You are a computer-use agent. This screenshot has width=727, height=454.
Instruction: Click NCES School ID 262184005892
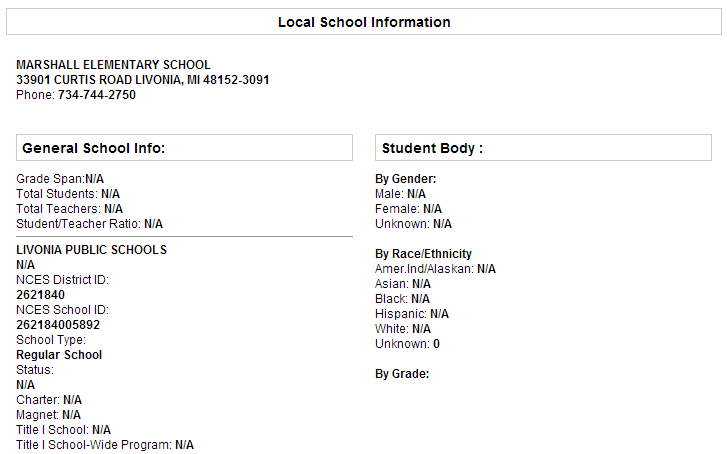pos(58,325)
